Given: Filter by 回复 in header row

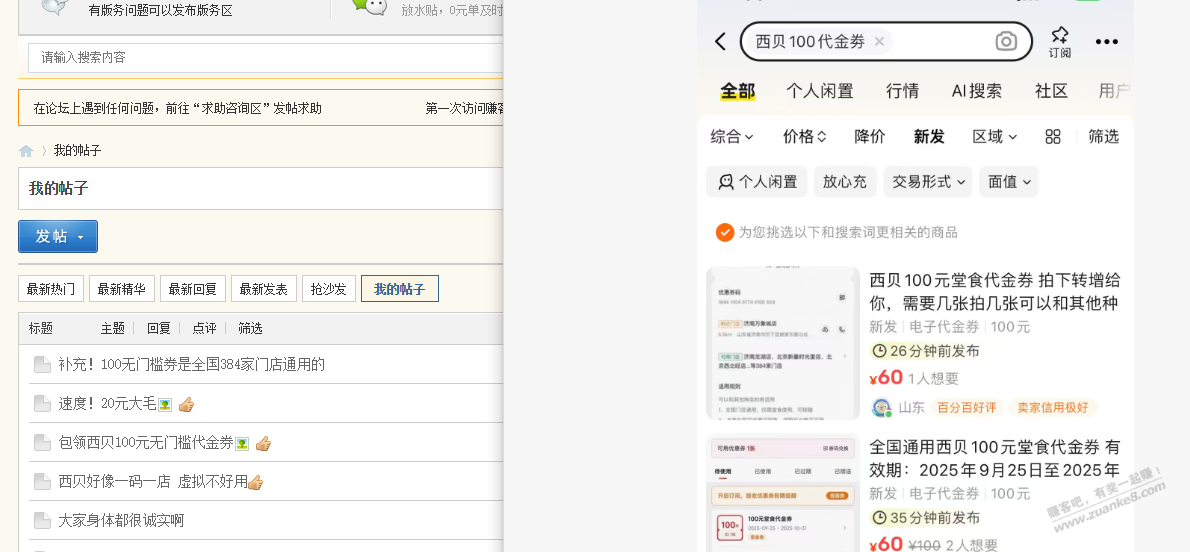Looking at the screenshot, I should pos(159,328).
